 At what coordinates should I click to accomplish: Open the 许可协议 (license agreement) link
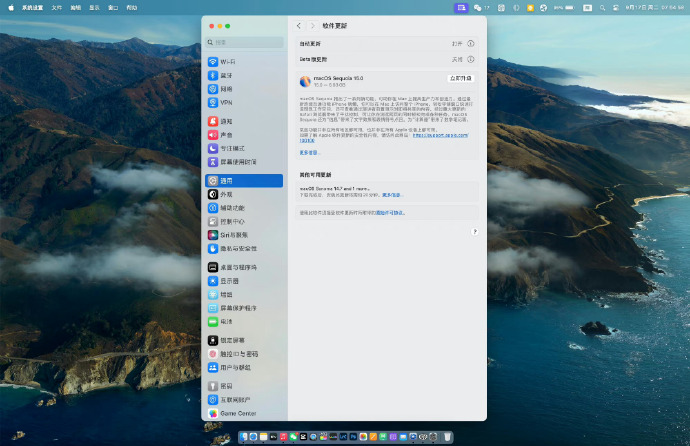point(390,213)
